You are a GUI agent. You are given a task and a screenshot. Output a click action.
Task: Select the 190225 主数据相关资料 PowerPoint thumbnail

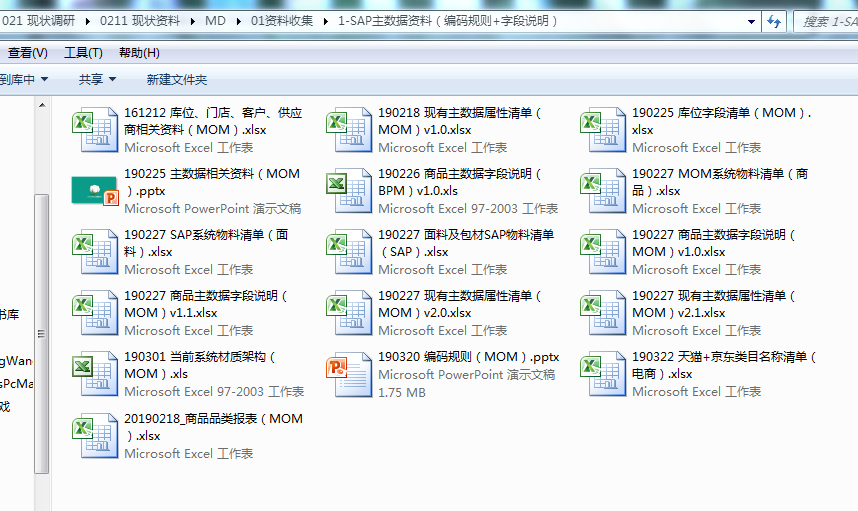95,190
